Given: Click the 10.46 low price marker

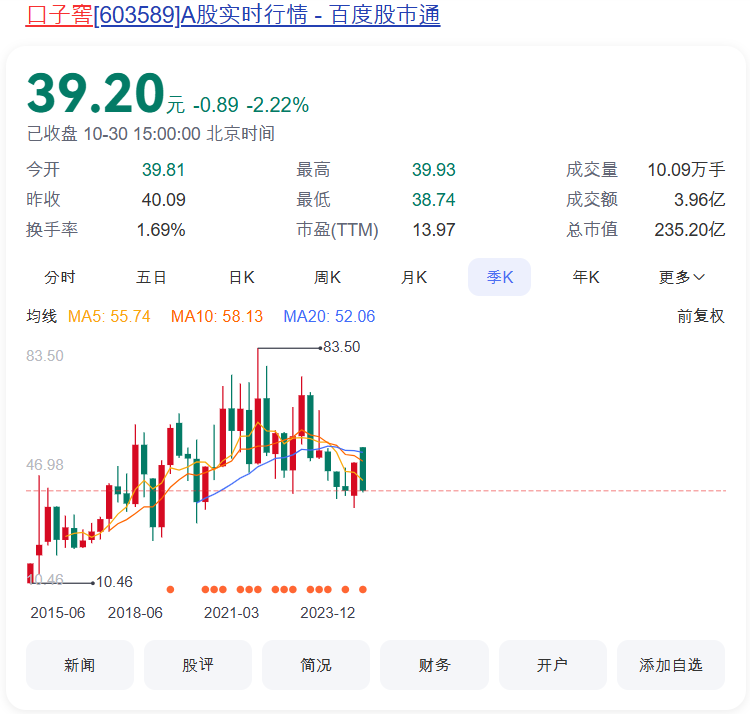Looking at the screenshot, I should 114,582.
